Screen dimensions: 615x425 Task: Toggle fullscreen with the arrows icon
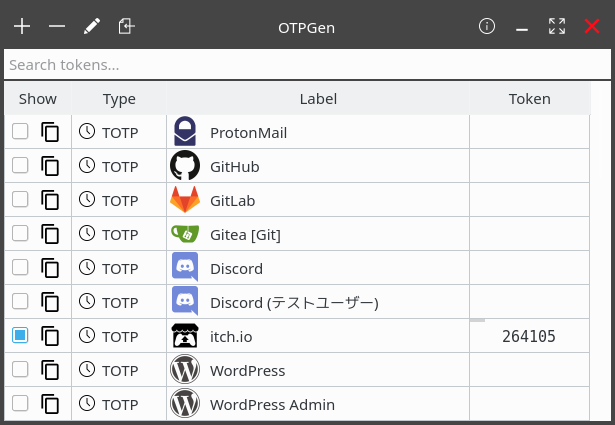click(557, 27)
